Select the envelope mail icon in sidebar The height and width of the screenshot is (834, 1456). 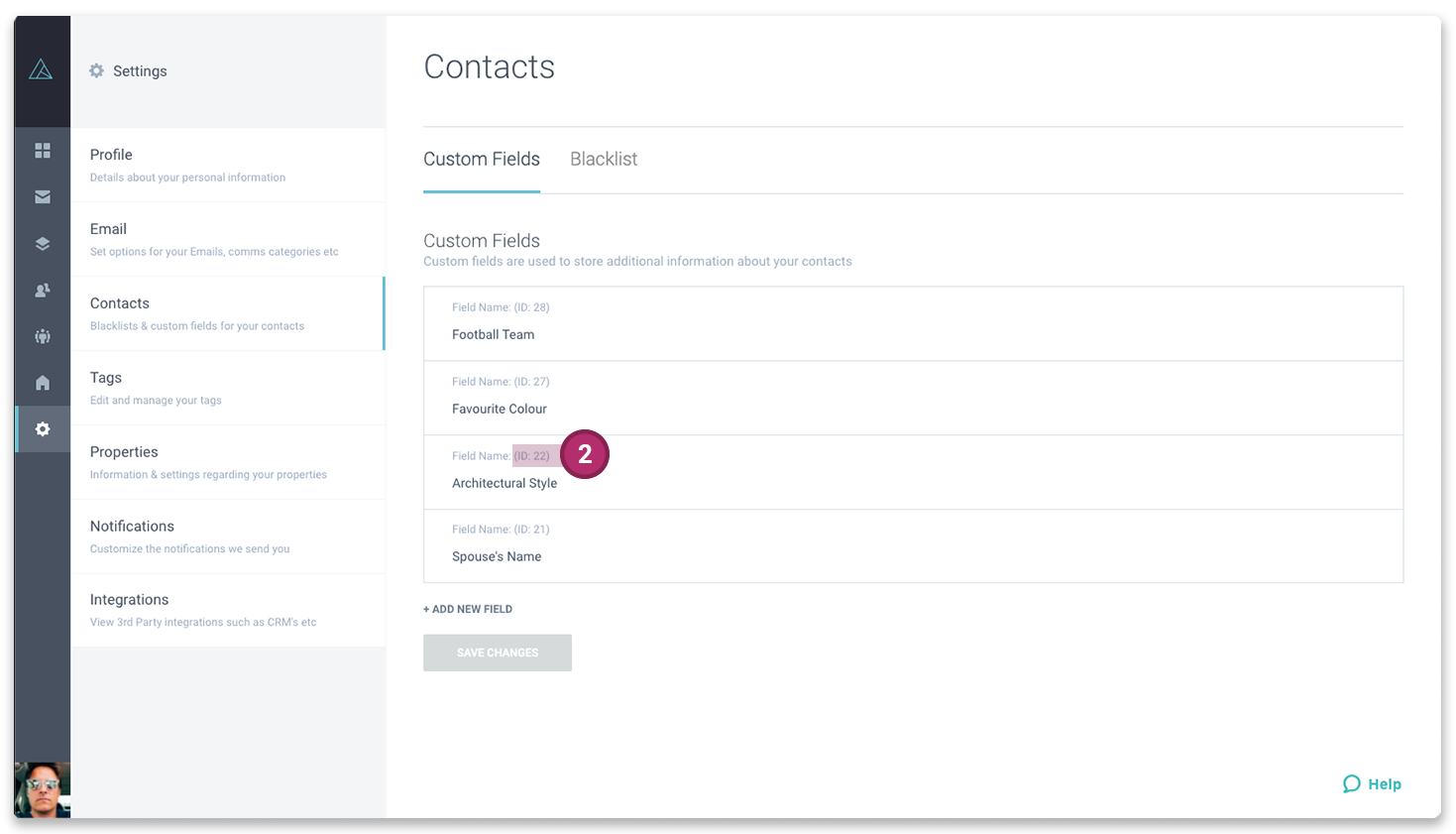pyautogui.click(x=42, y=196)
